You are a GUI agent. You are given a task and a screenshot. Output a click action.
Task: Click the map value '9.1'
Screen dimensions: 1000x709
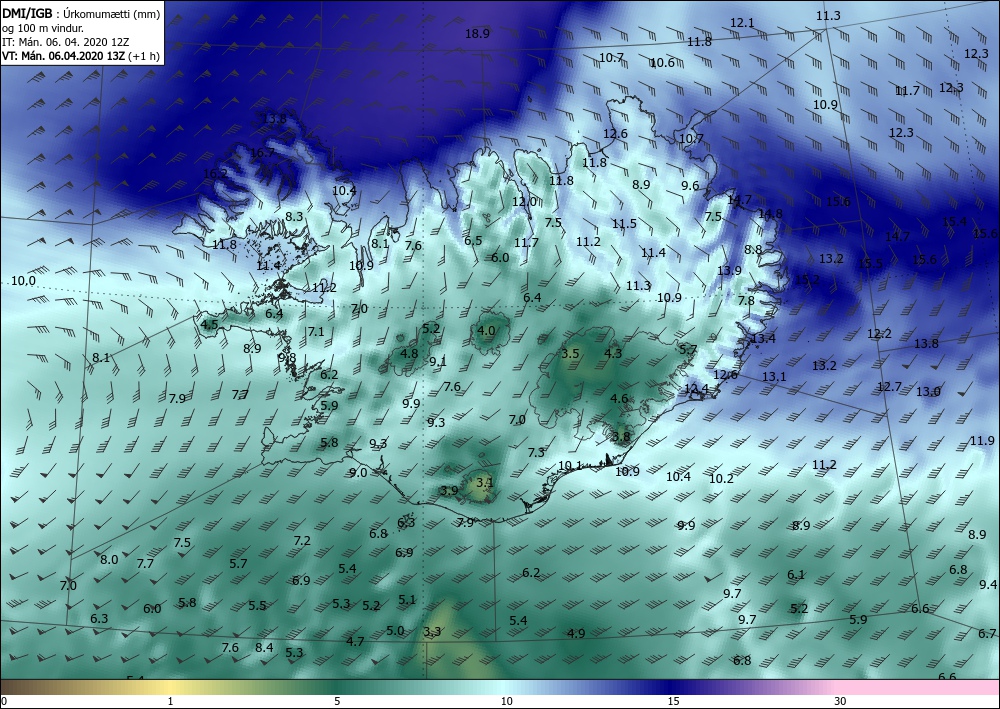pyautogui.click(x=438, y=362)
